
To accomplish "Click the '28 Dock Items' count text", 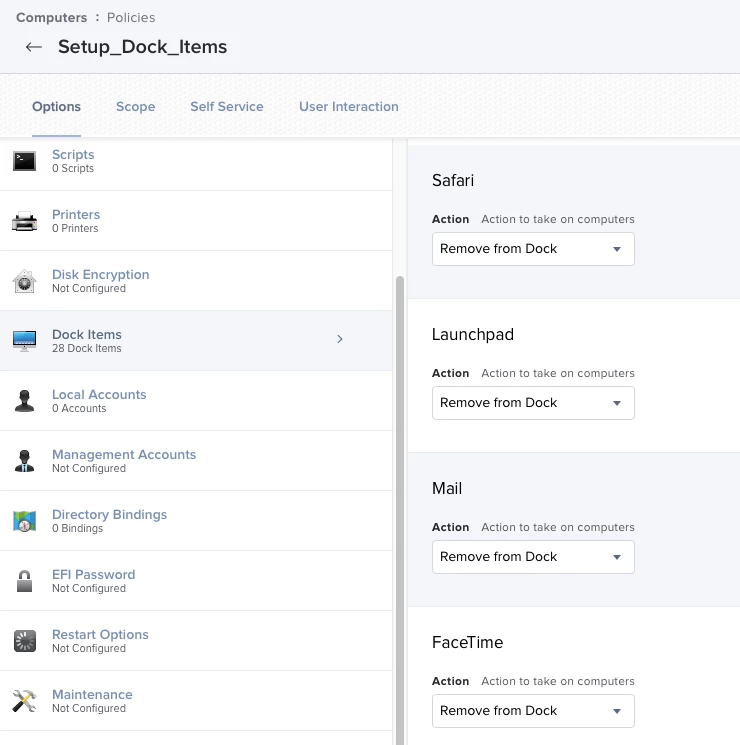I will 86,348.
